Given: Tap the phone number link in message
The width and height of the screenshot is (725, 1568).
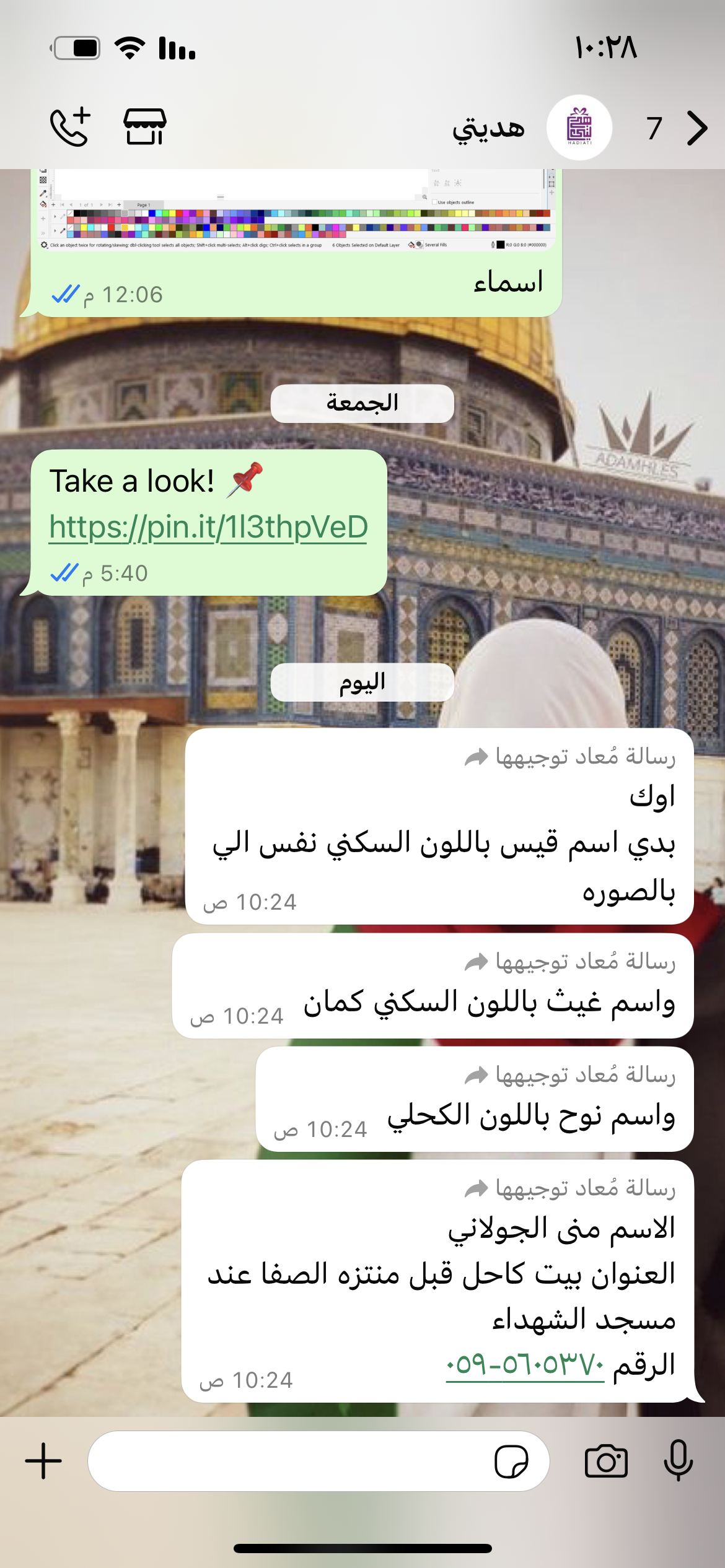Looking at the screenshot, I should point(525,1364).
